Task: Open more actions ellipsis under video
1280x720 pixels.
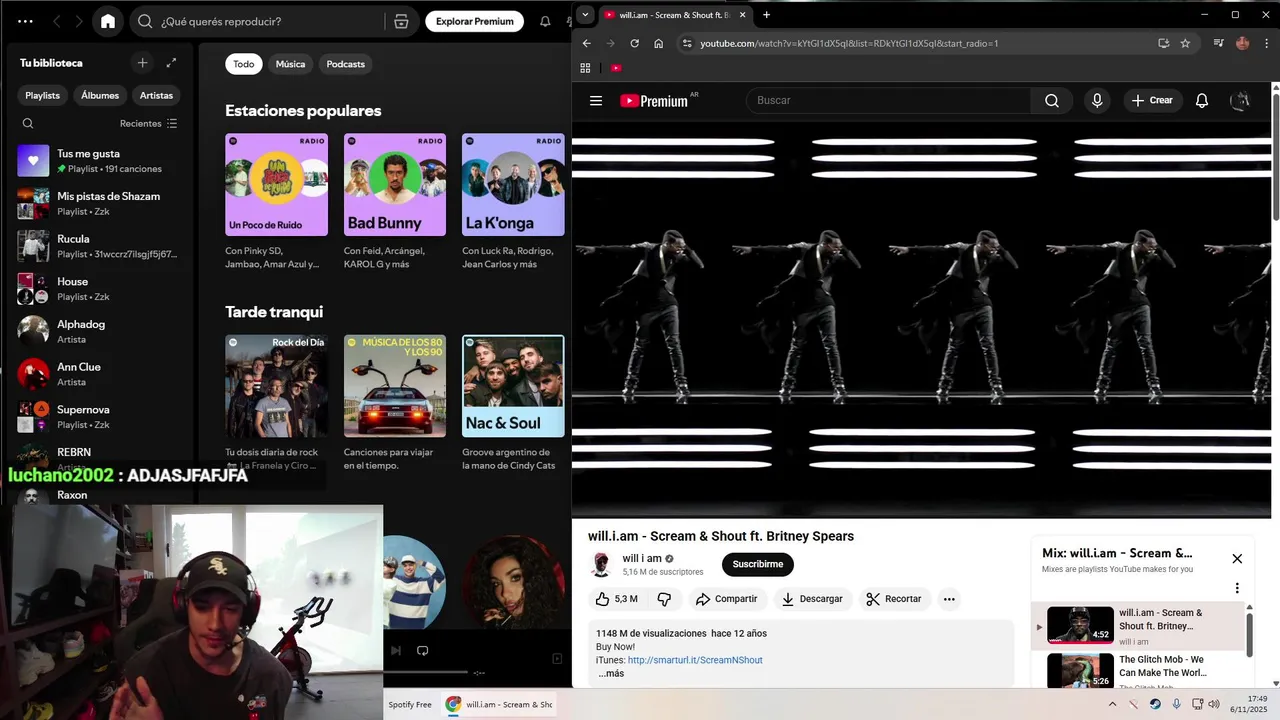Action: [x=949, y=599]
